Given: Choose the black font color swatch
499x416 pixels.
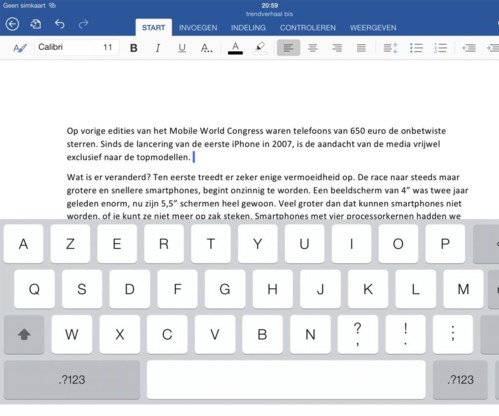Looking at the screenshot, I should coord(235,48).
